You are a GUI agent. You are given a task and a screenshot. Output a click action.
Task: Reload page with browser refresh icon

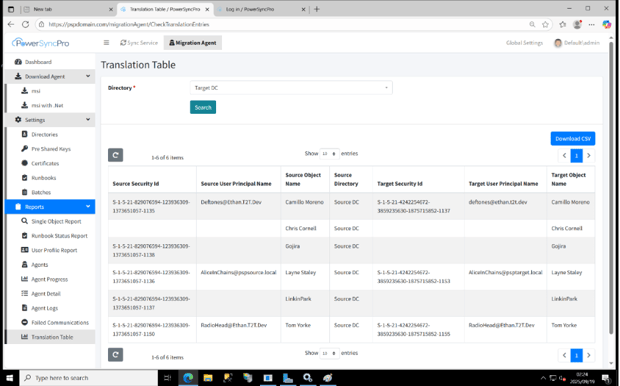point(25,24)
